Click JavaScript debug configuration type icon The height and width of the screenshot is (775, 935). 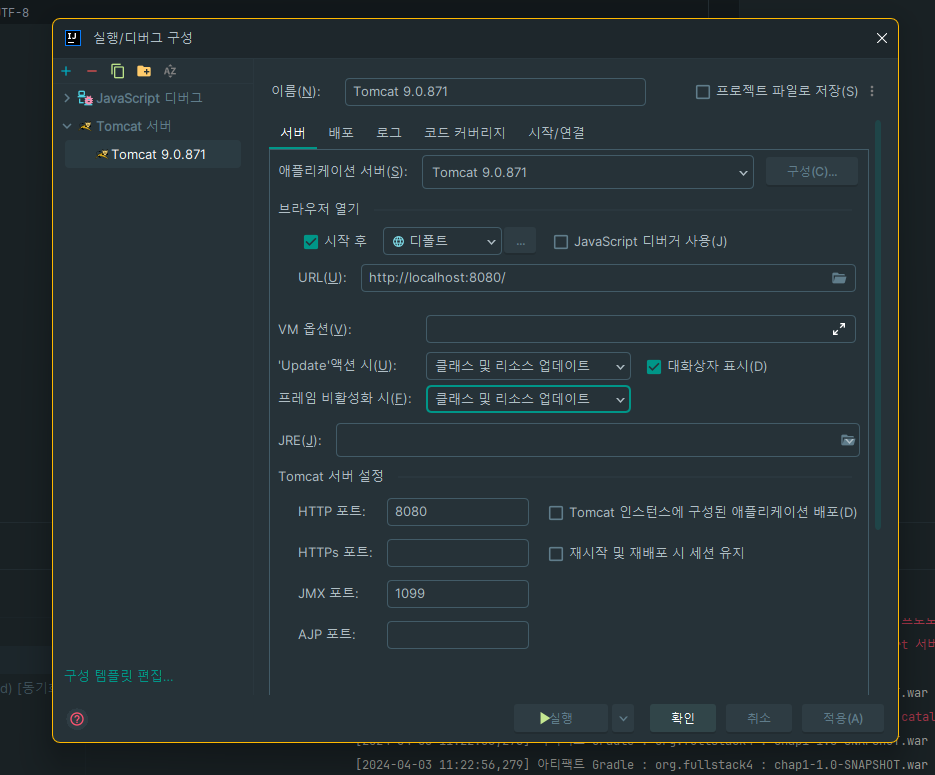(85, 98)
